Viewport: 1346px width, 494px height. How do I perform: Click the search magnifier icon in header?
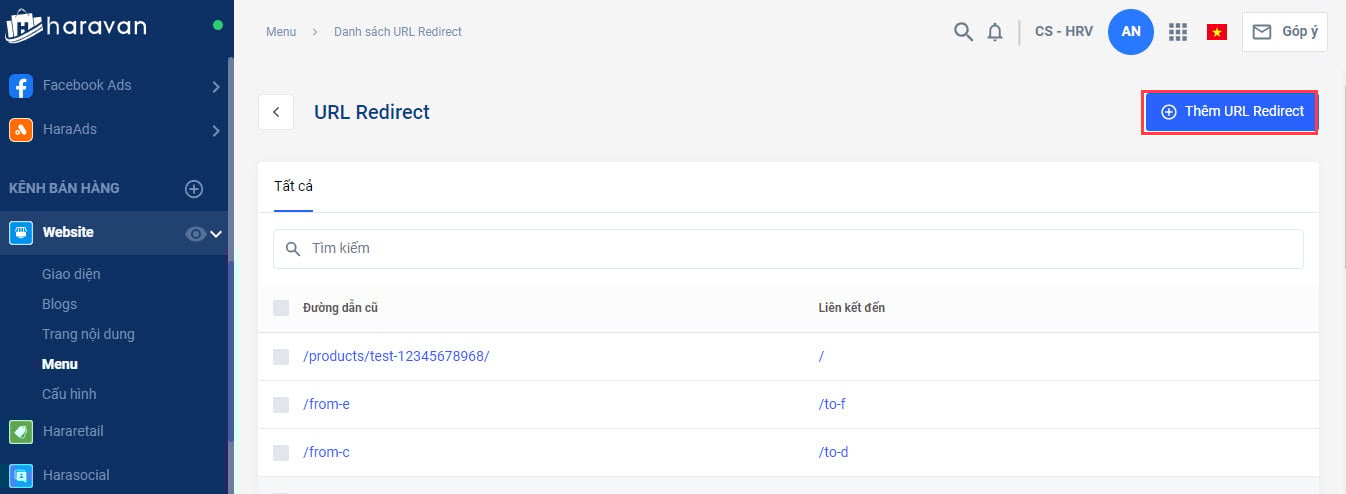[963, 32]
